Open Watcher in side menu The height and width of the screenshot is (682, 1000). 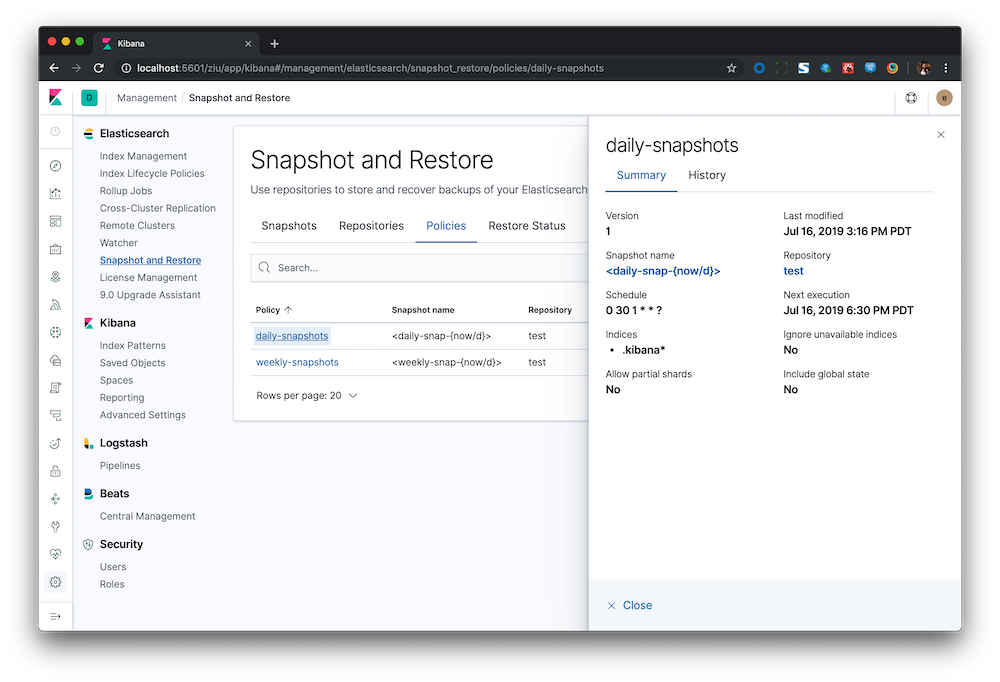[x=119, y=243]
